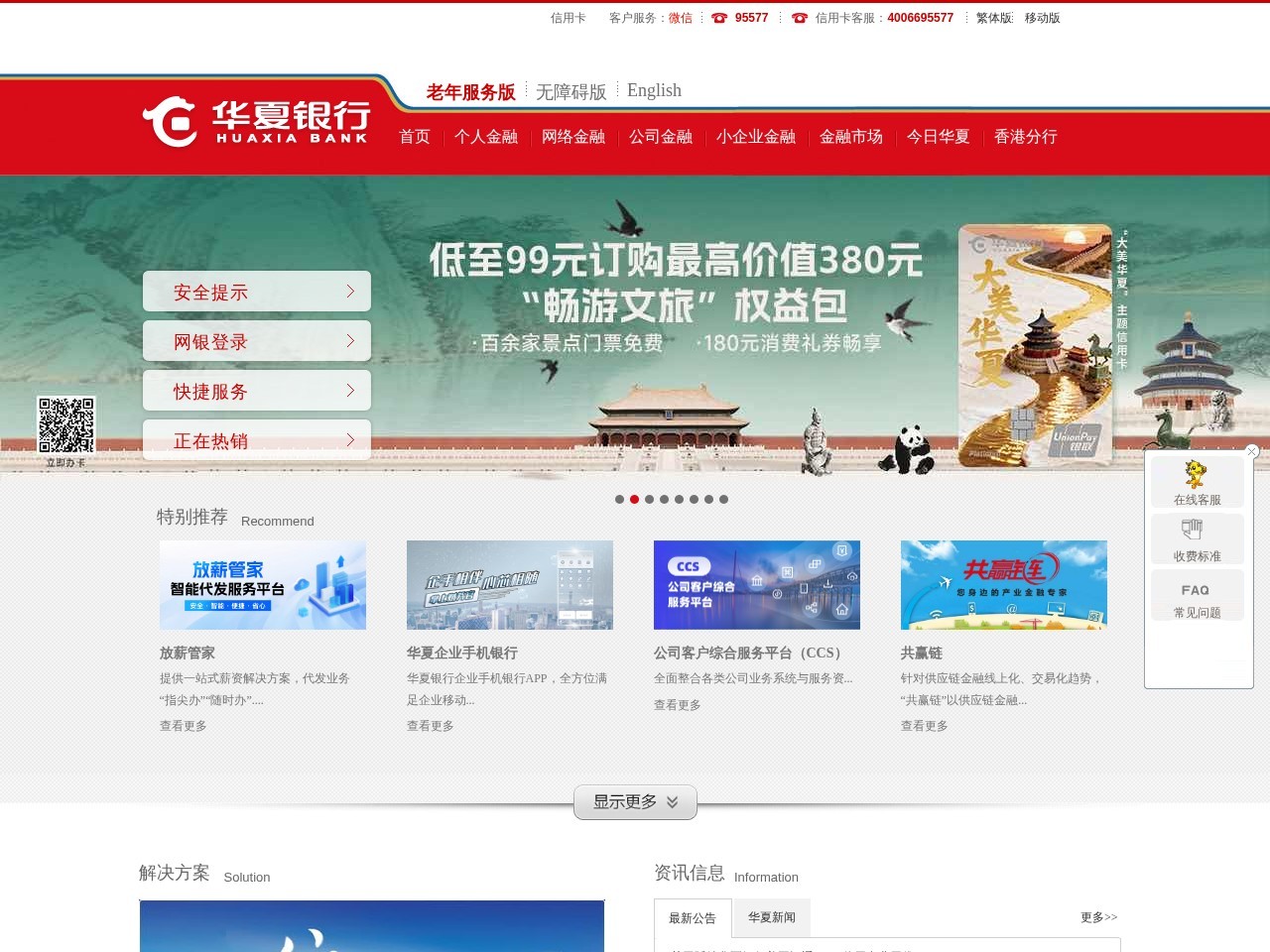The height and width of the screenshot is (952, 1270).
Task: Click 网银登录 side menu button
Action: click(257, 341)
